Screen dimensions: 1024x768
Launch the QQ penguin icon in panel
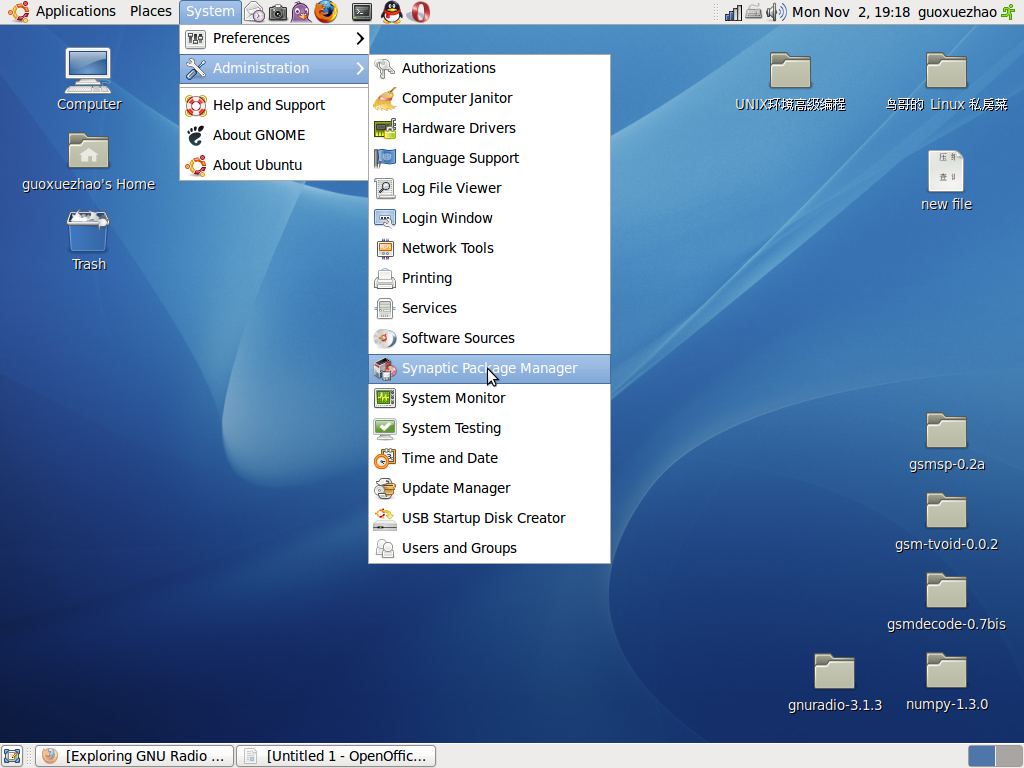point(391,12)
